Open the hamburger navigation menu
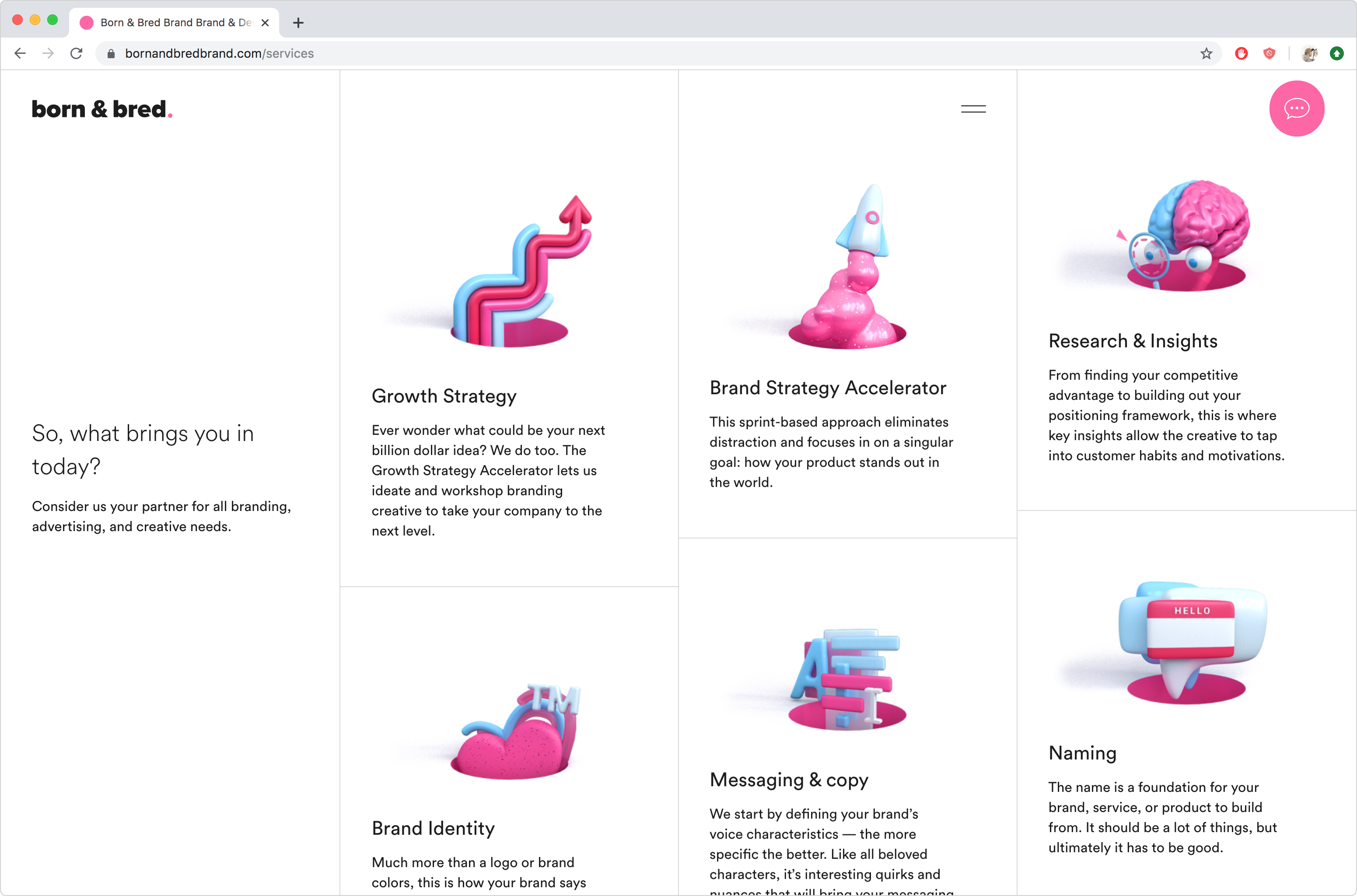The image size is (1357, 896). click(973, 109)
